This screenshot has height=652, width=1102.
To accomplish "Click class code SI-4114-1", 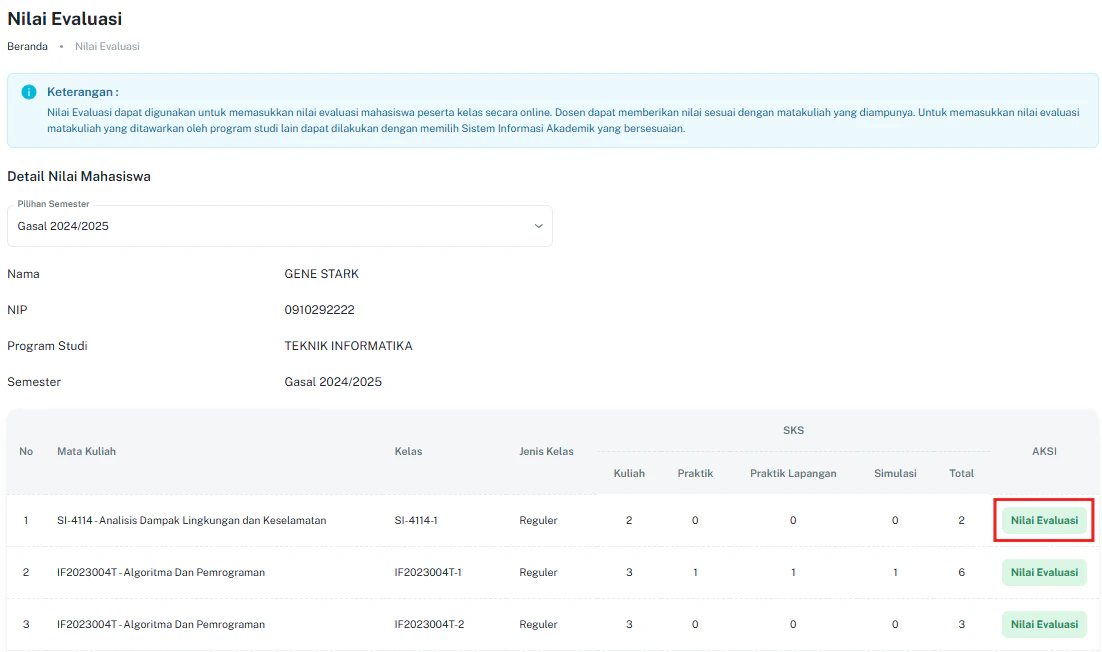I will [416, 521].
